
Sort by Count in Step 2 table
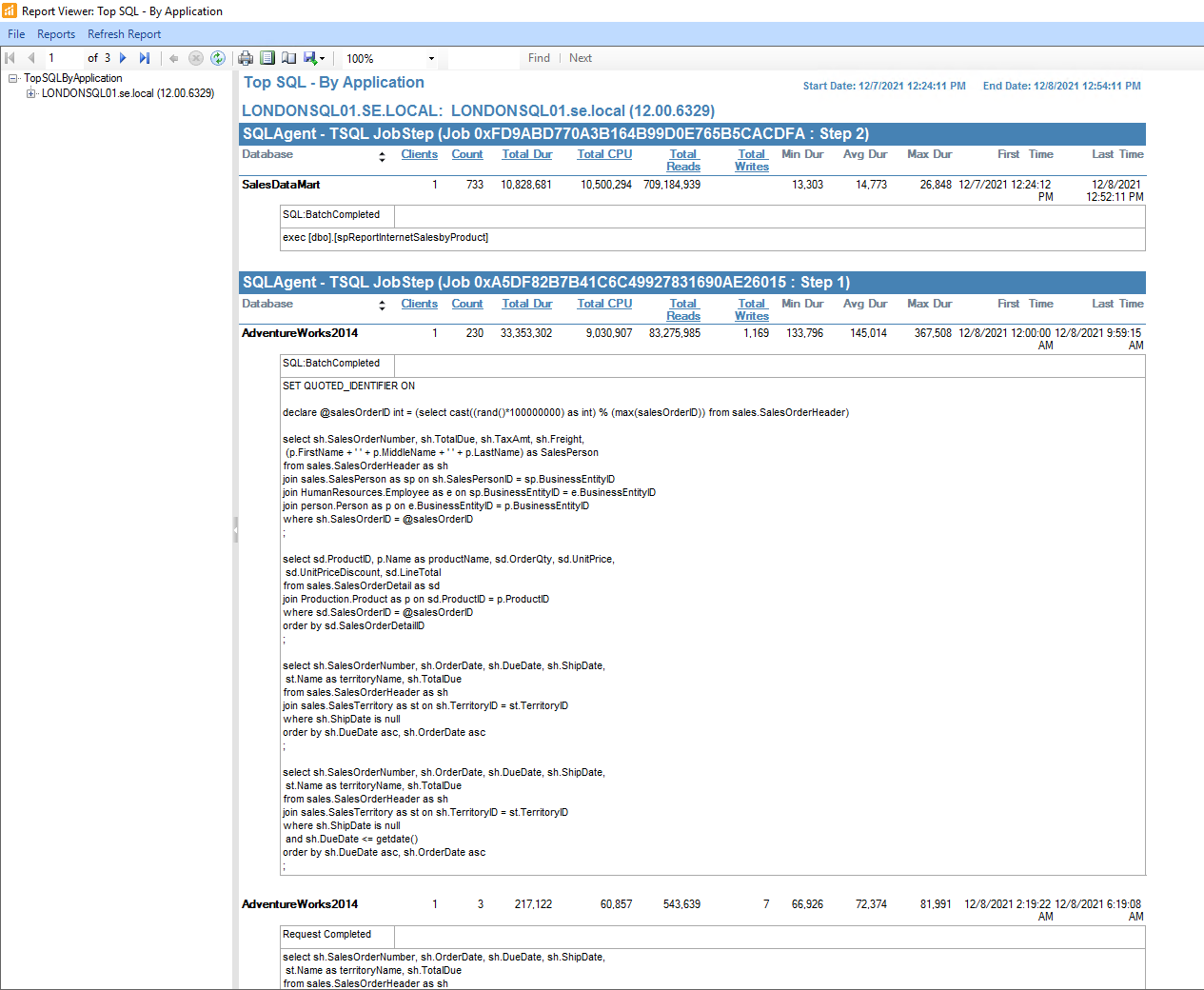point(467,154)
